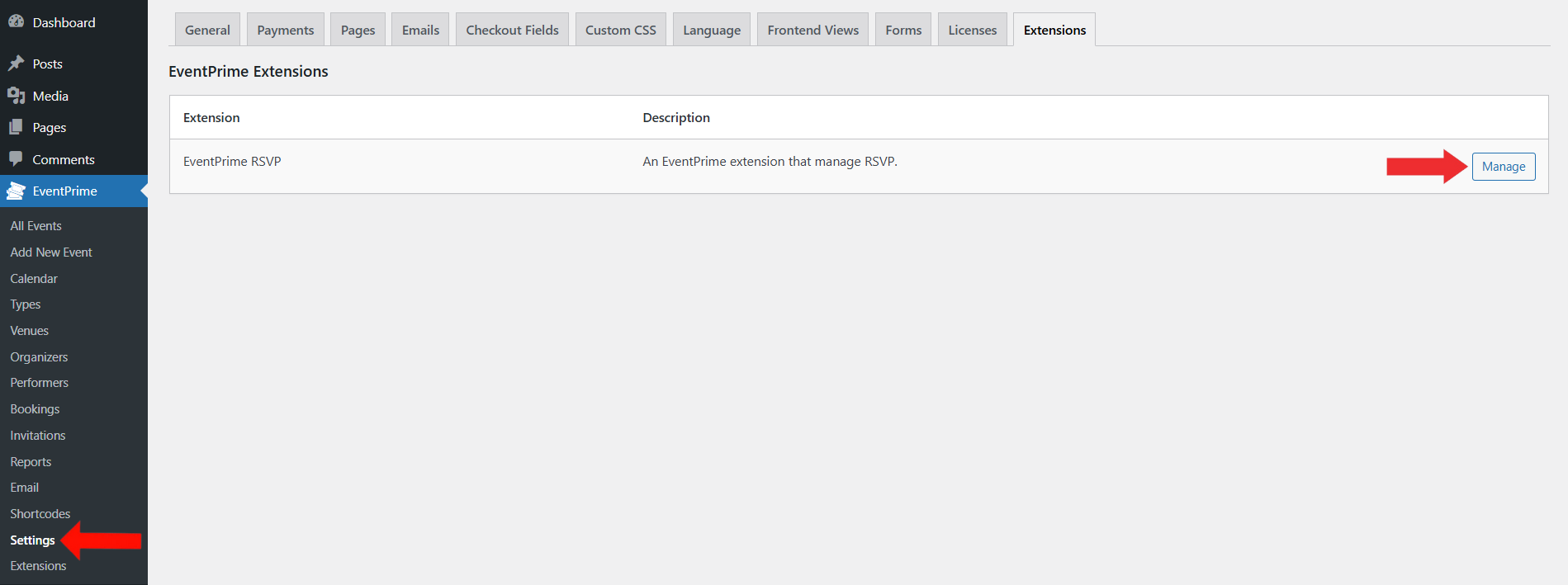The height and width of the screenshot is (585, 1568).
Task: Switch to the General tab
Action: click(207, 30)
